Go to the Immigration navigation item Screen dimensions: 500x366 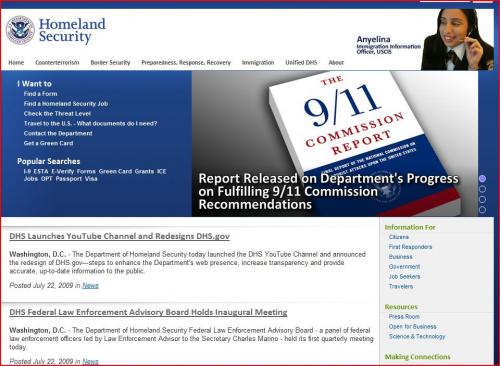(258, 63)
